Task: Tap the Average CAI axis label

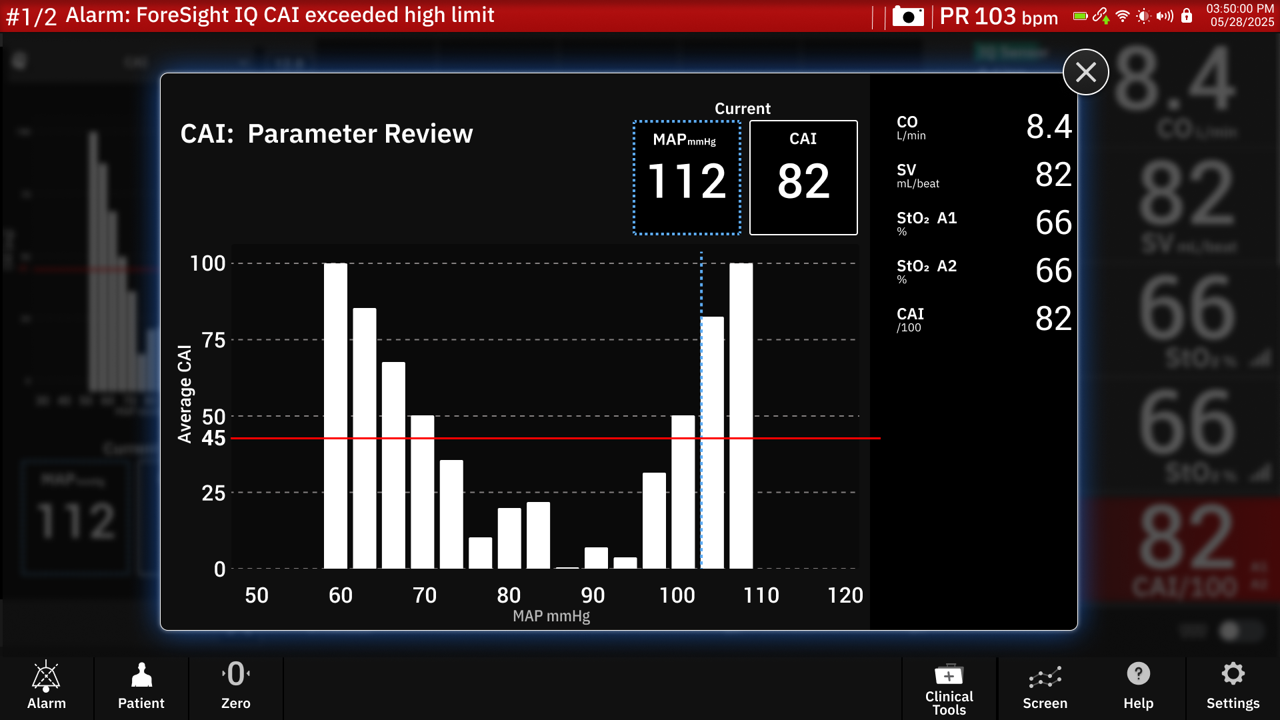Action: [185, 394]
